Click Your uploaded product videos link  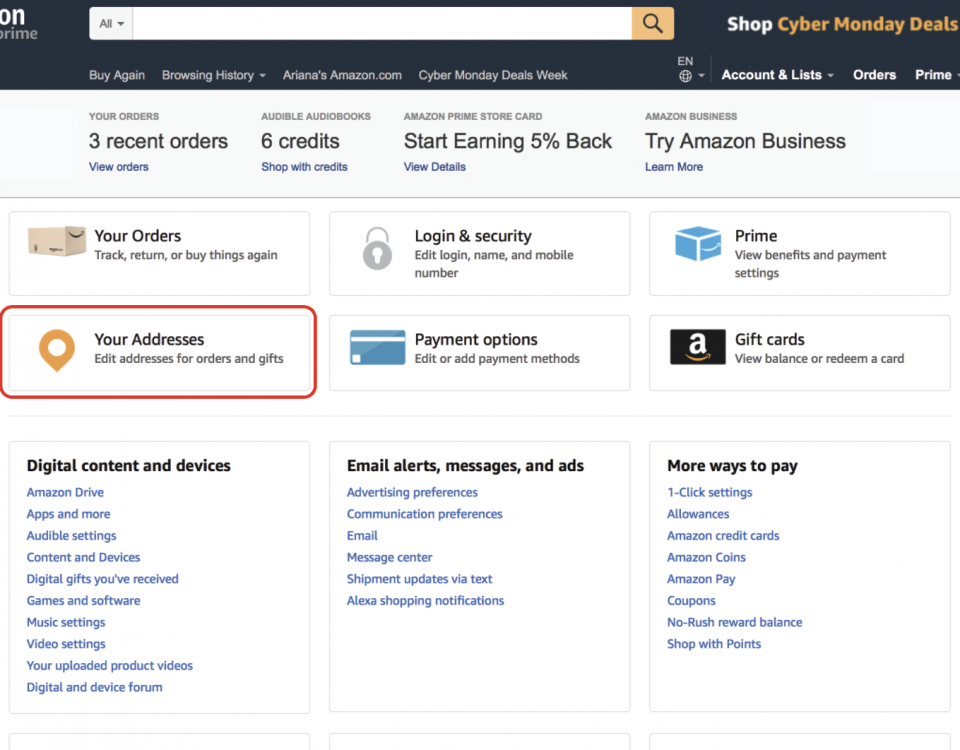tap(110, 666)
